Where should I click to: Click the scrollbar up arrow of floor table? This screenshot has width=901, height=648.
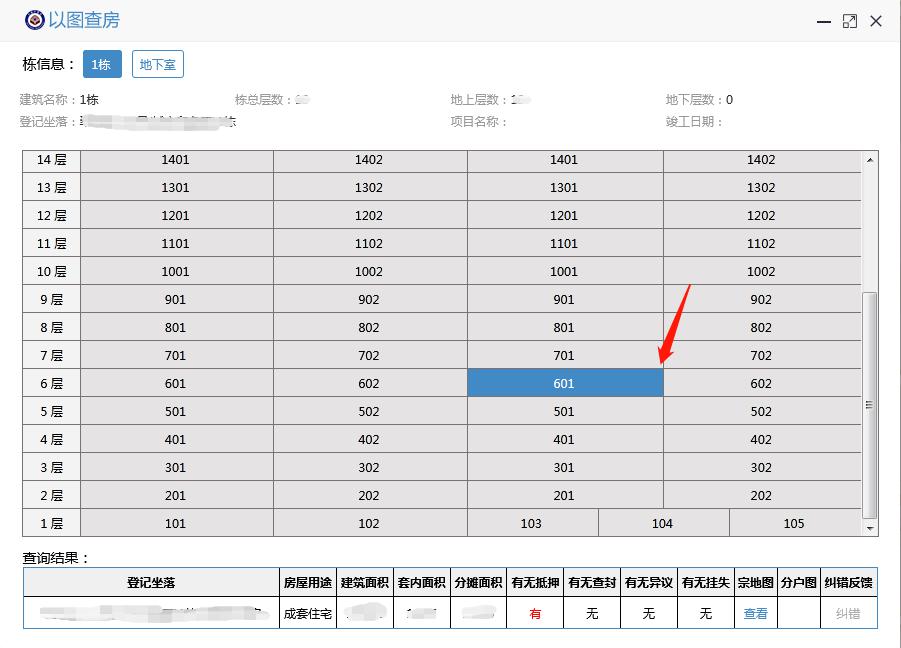[870, 159]
